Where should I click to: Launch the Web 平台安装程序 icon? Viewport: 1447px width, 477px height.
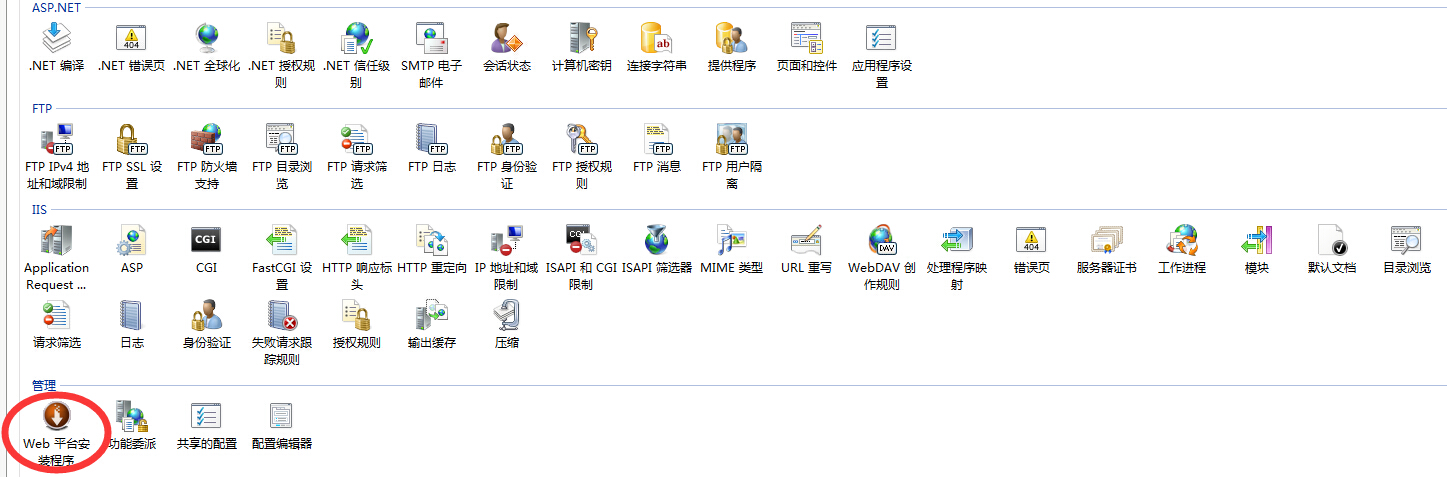tap(57, 417)
